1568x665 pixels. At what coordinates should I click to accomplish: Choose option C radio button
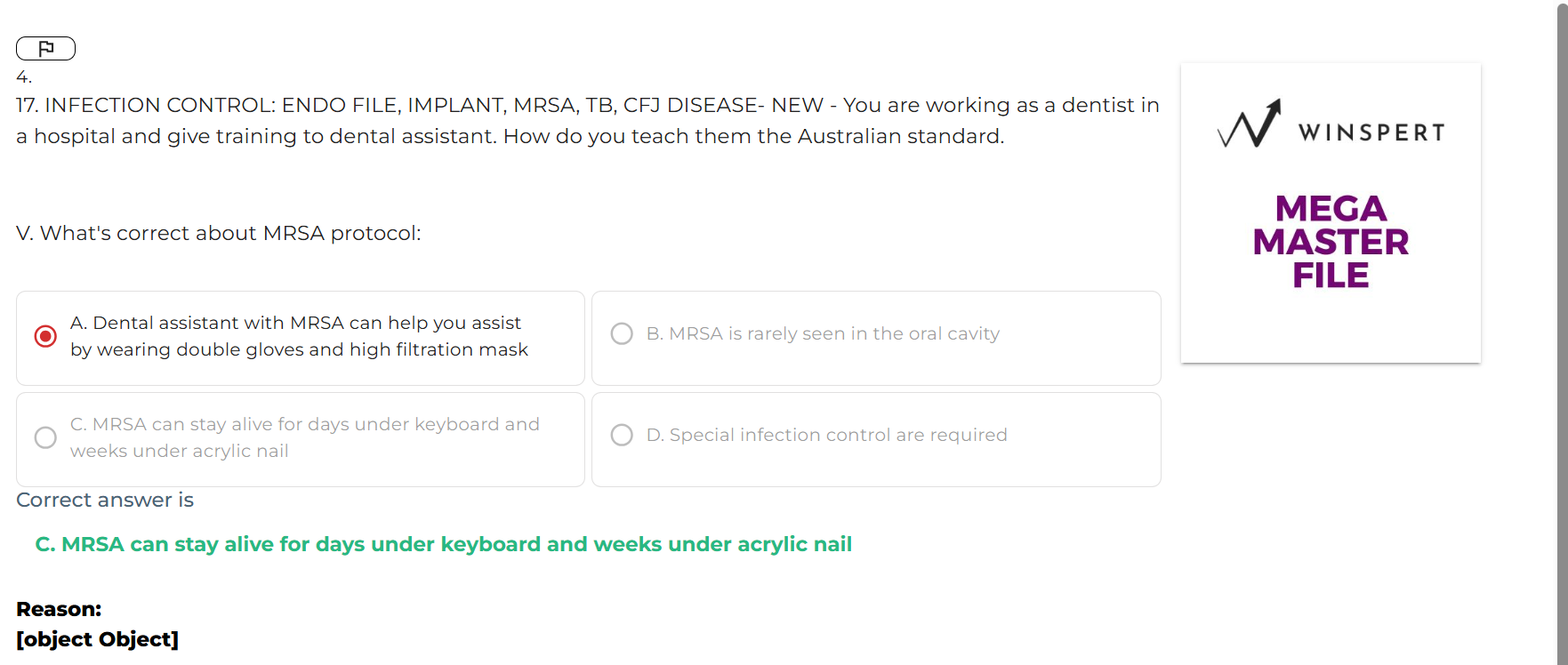coord(45,437)
